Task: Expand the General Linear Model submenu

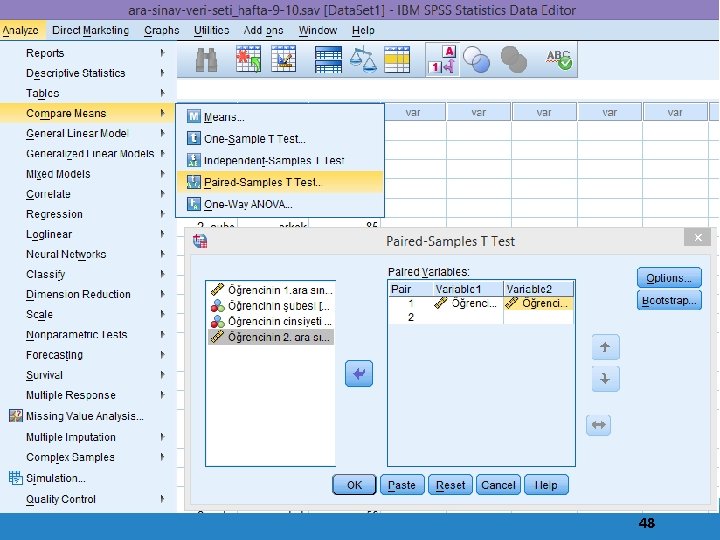Action: coord(89,133)
